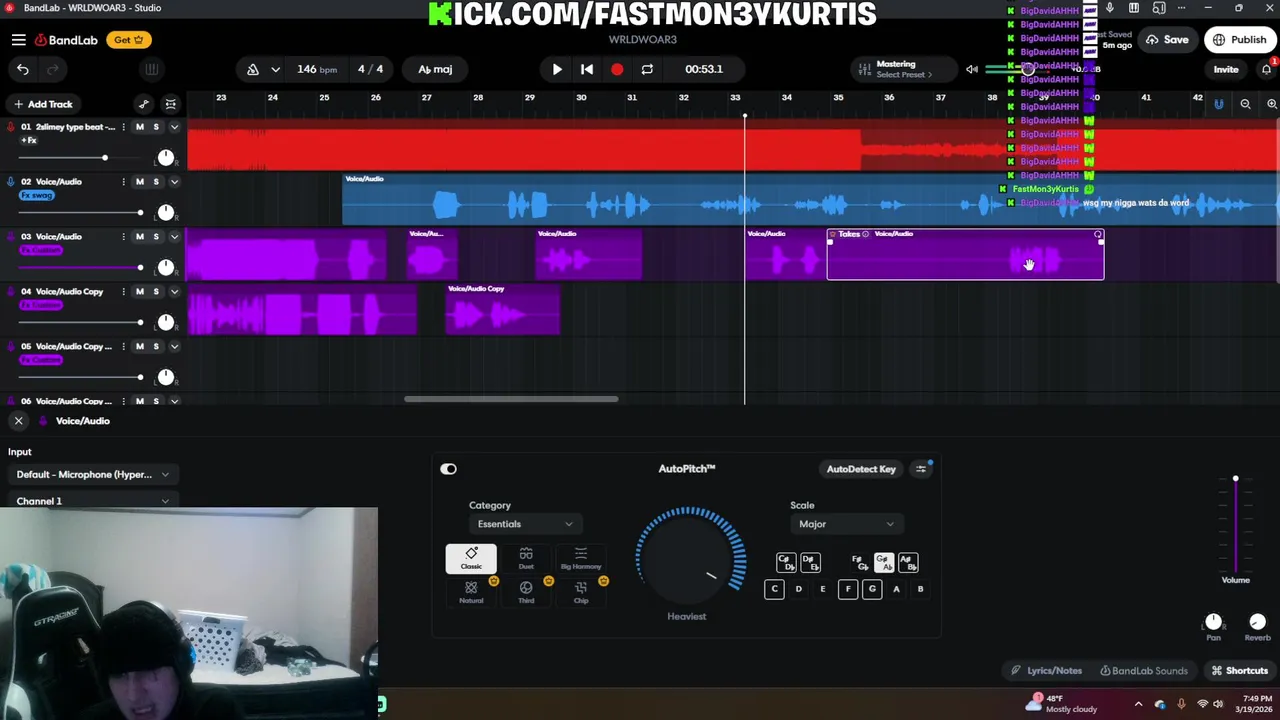Open the 4 / 4 time signature selector
Screen dimensions: 1280x720
(370, 69)
